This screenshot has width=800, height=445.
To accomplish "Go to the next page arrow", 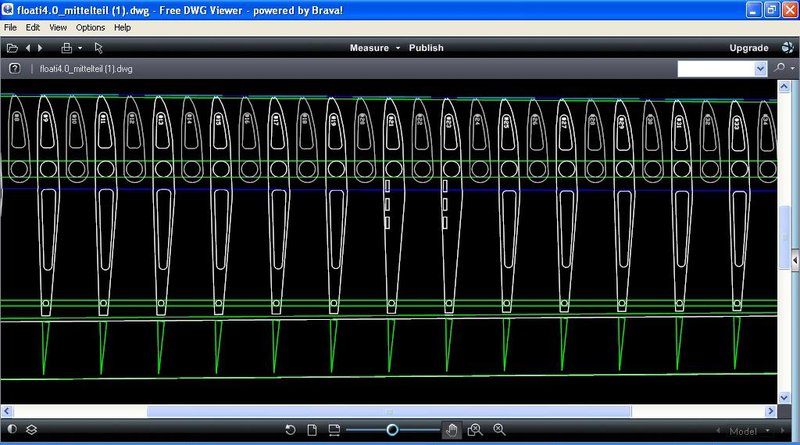I will tap(39, 48).
